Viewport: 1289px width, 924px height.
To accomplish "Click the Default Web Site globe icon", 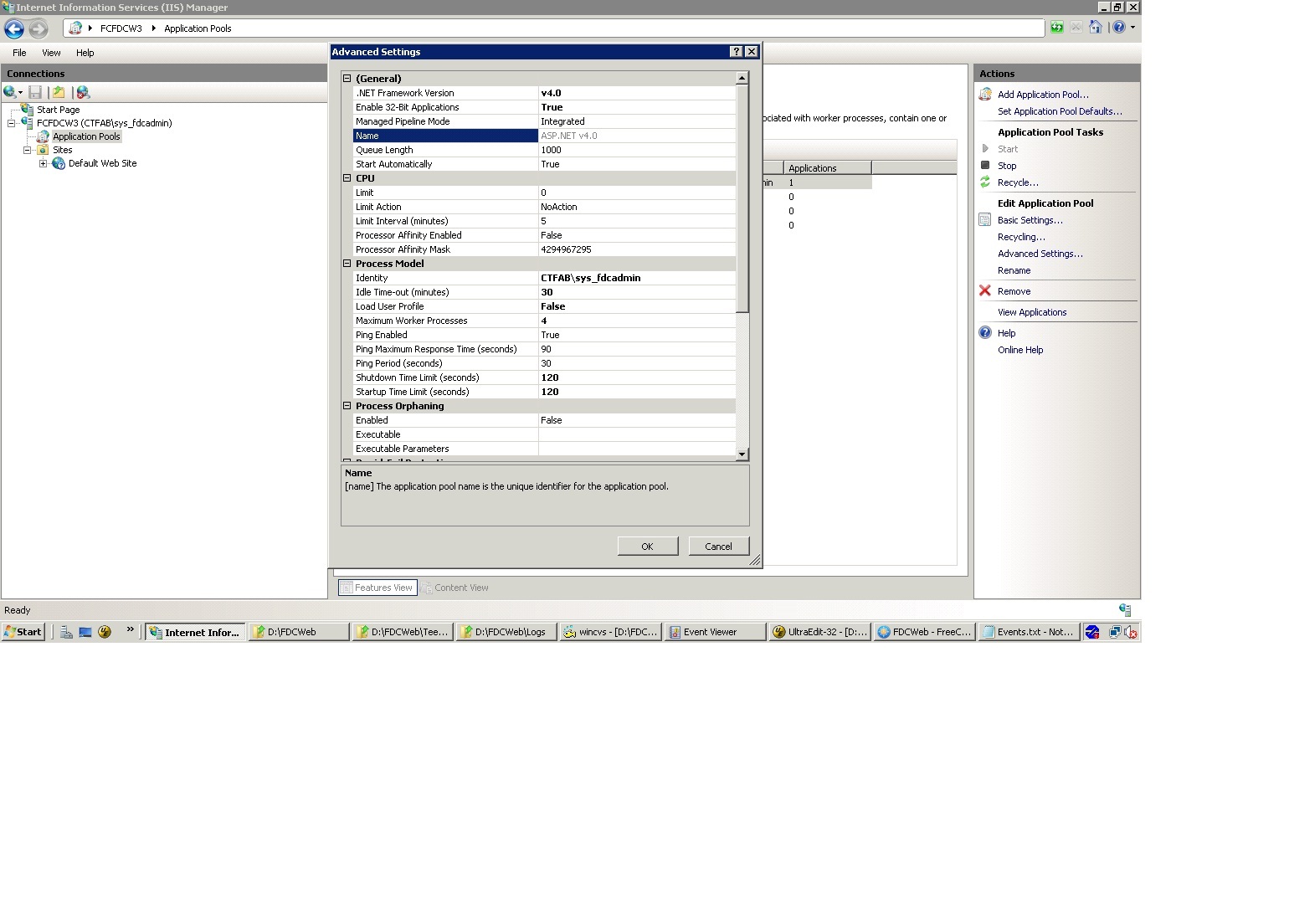I will (59, 163).
